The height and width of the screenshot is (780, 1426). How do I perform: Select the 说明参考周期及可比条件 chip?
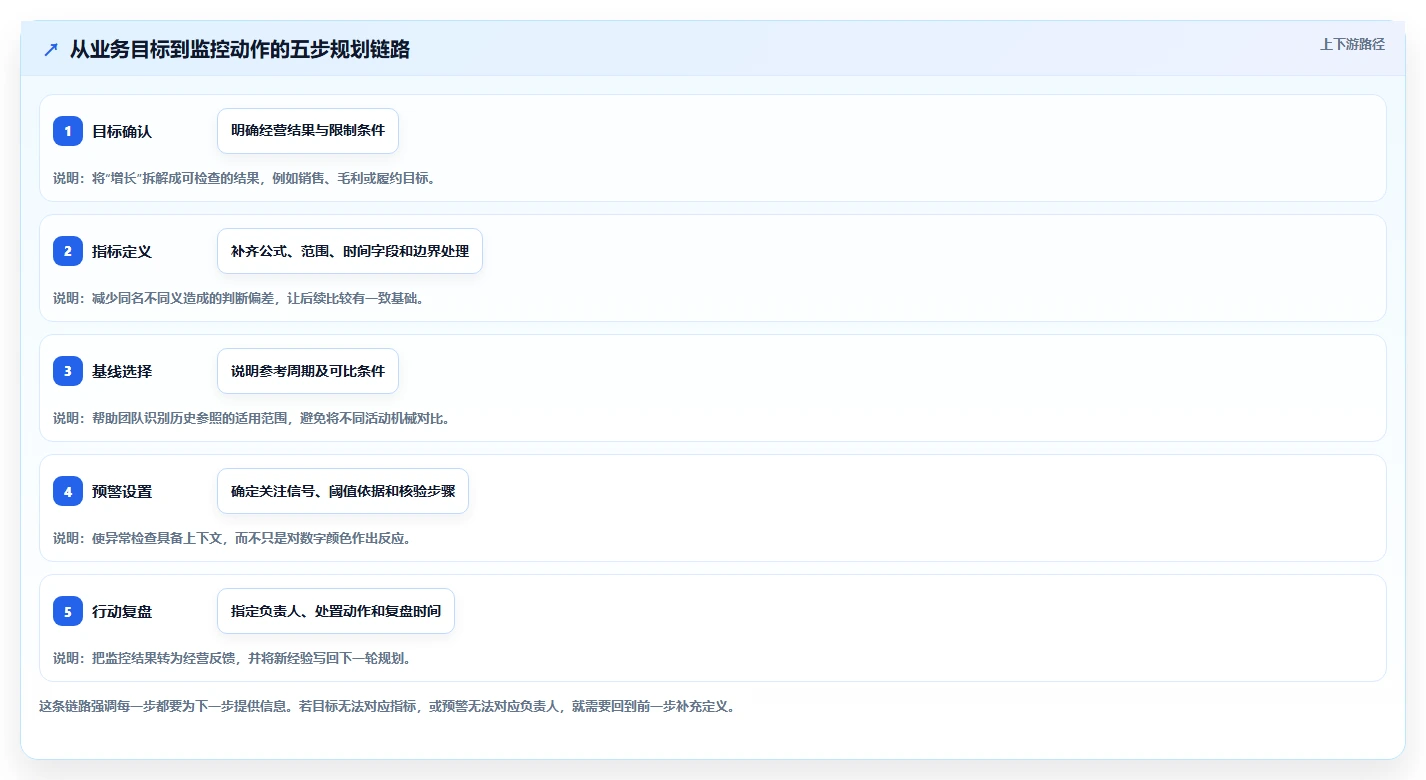pyautogui.click(x=308, y=371)
